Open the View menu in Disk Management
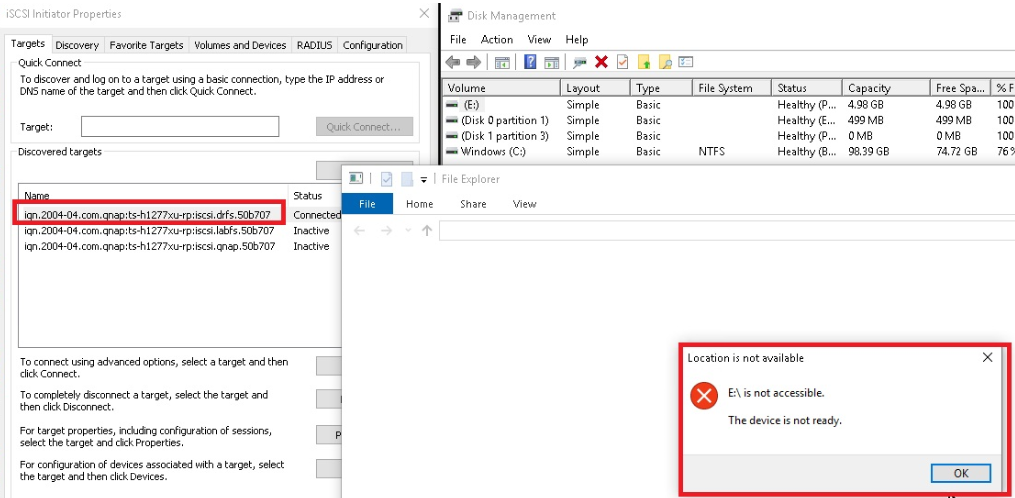The width and height of the screenshot is (1015, 498). 539,39
